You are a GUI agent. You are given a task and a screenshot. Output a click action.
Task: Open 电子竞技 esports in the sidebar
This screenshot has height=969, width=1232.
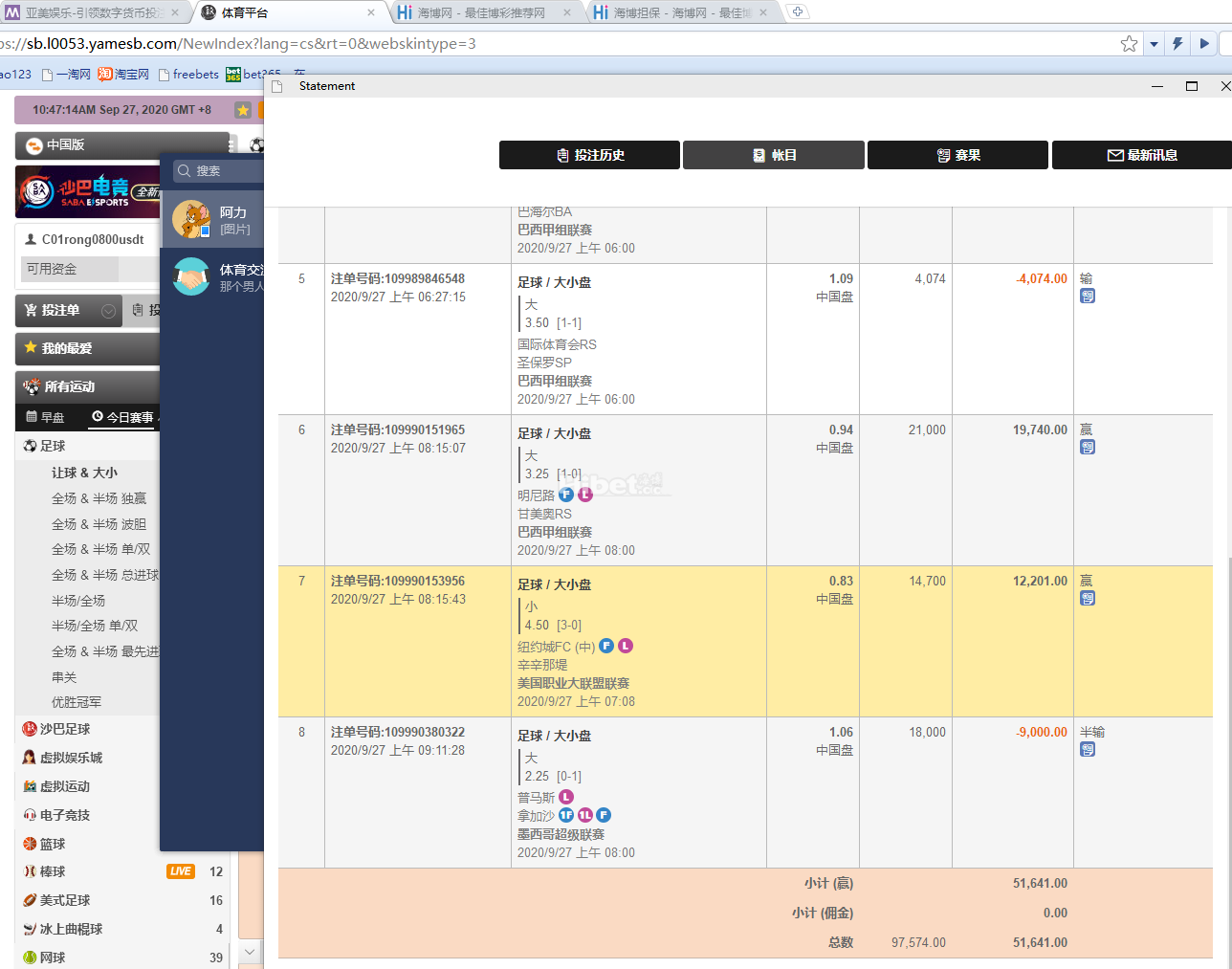tap(64, 815)
